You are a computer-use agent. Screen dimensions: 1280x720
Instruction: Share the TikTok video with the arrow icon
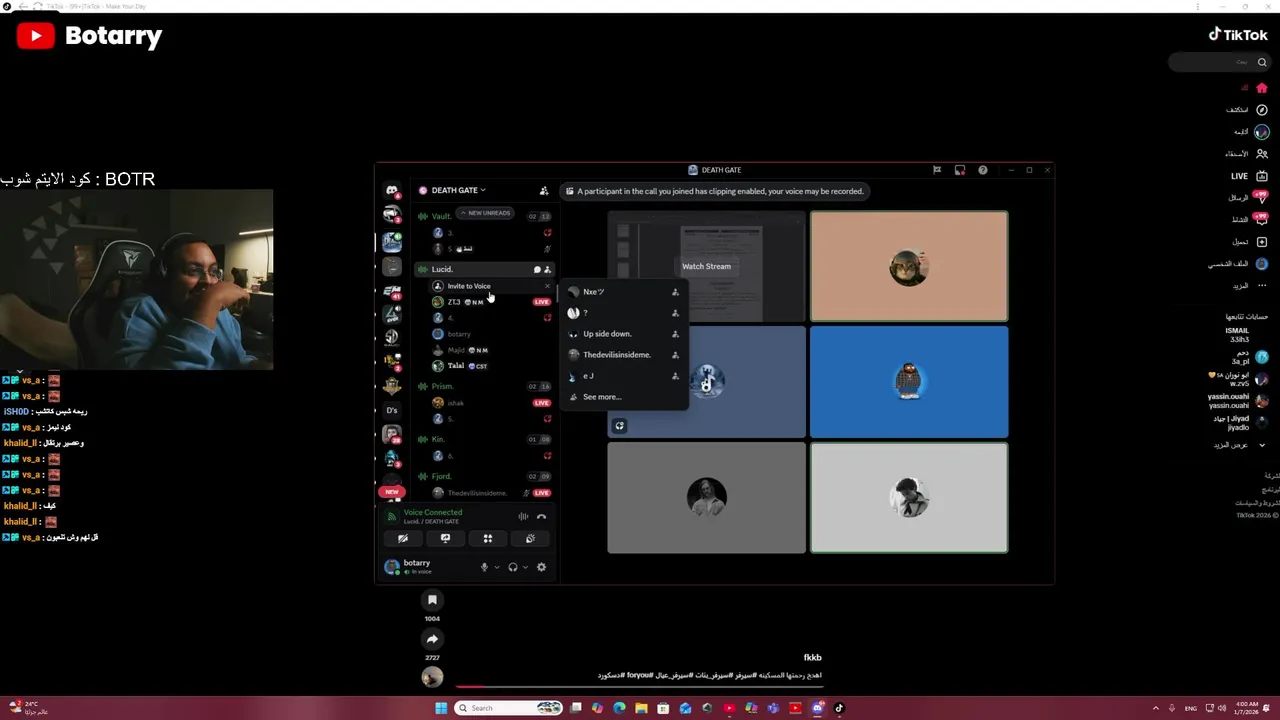pos(432,639)
